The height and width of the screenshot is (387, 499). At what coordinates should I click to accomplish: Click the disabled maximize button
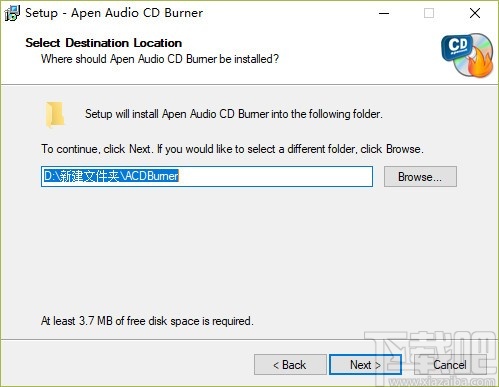(x=429, y=13)
